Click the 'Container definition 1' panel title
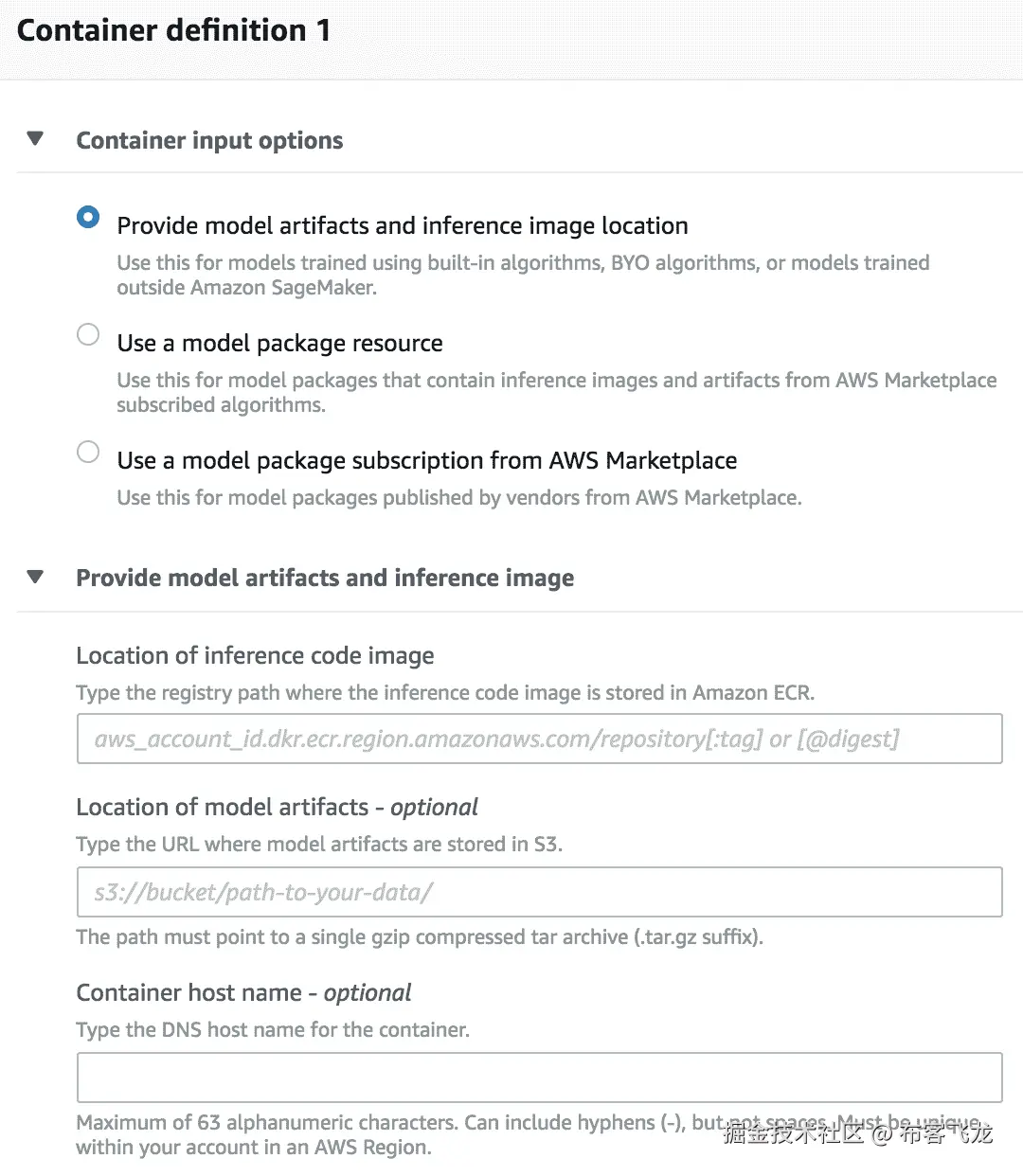The height and width of the screenshot is (1176, 1023). coord(174,30)
